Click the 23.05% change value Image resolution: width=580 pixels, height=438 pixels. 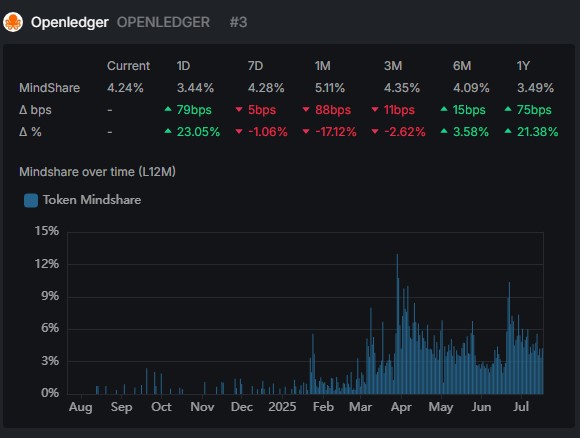coord(198,132)
